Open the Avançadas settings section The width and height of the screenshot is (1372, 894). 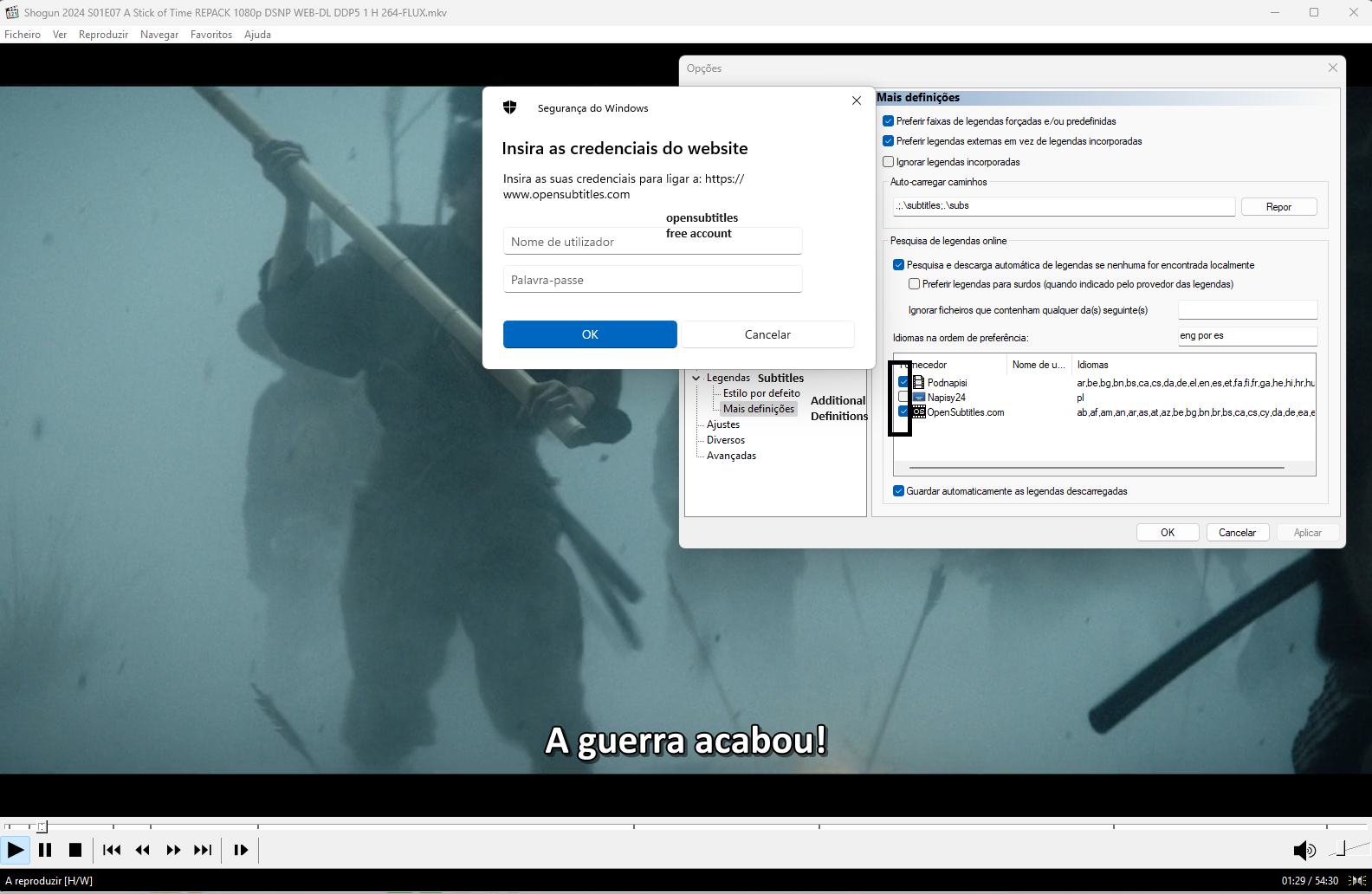click(731, 456)
